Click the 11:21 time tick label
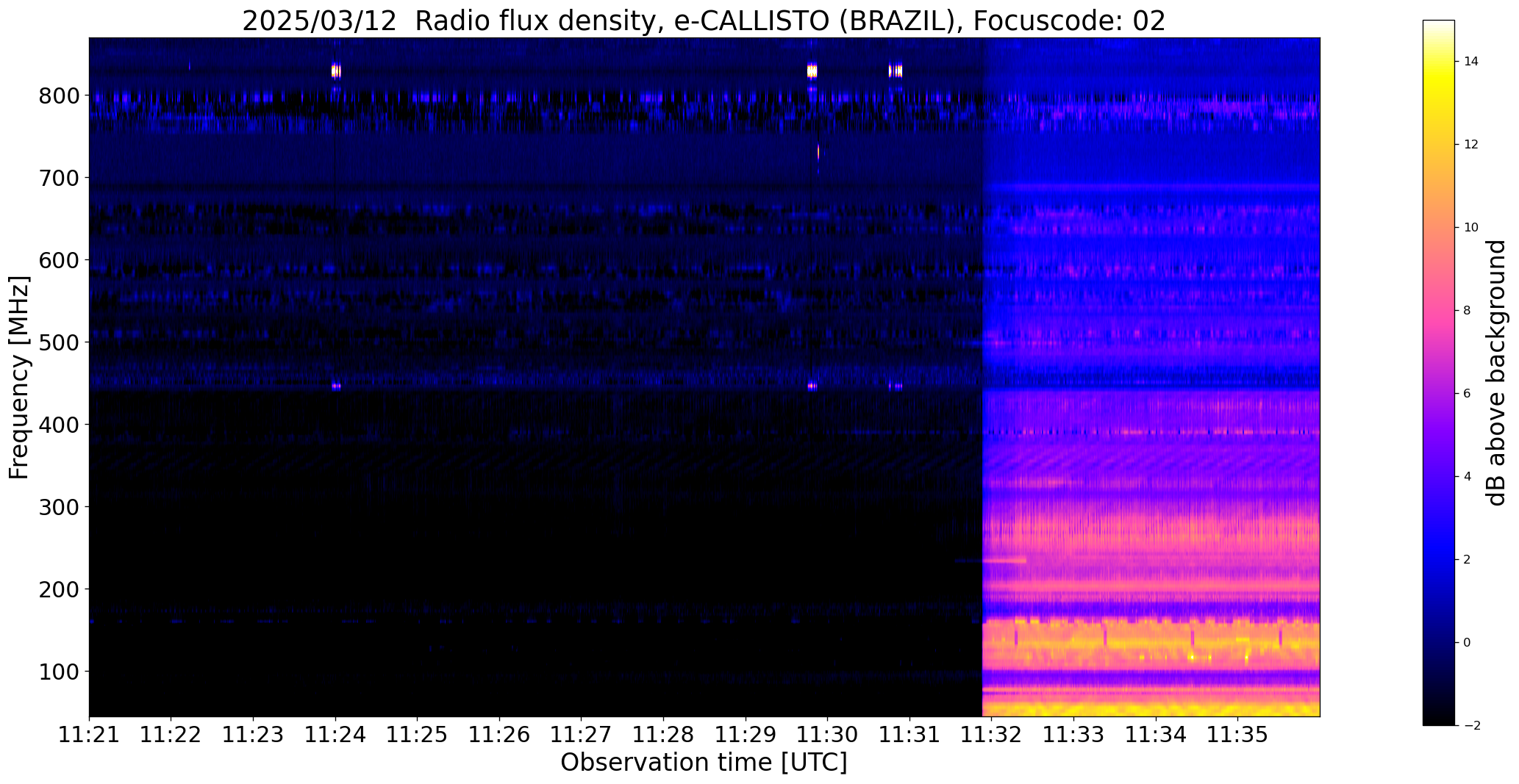 89,734
